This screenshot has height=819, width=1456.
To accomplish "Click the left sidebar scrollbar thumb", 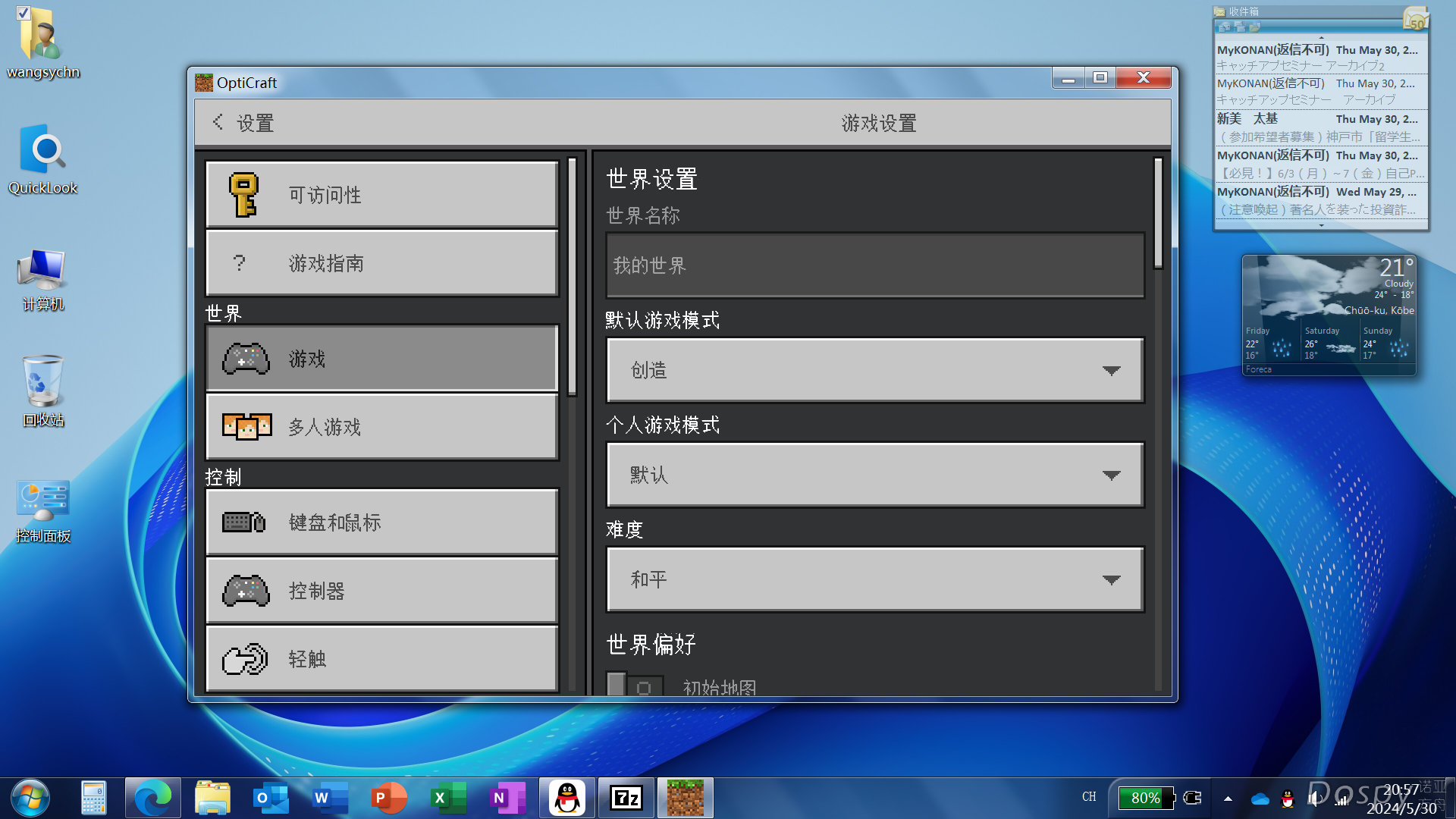I will coord(573,277).
